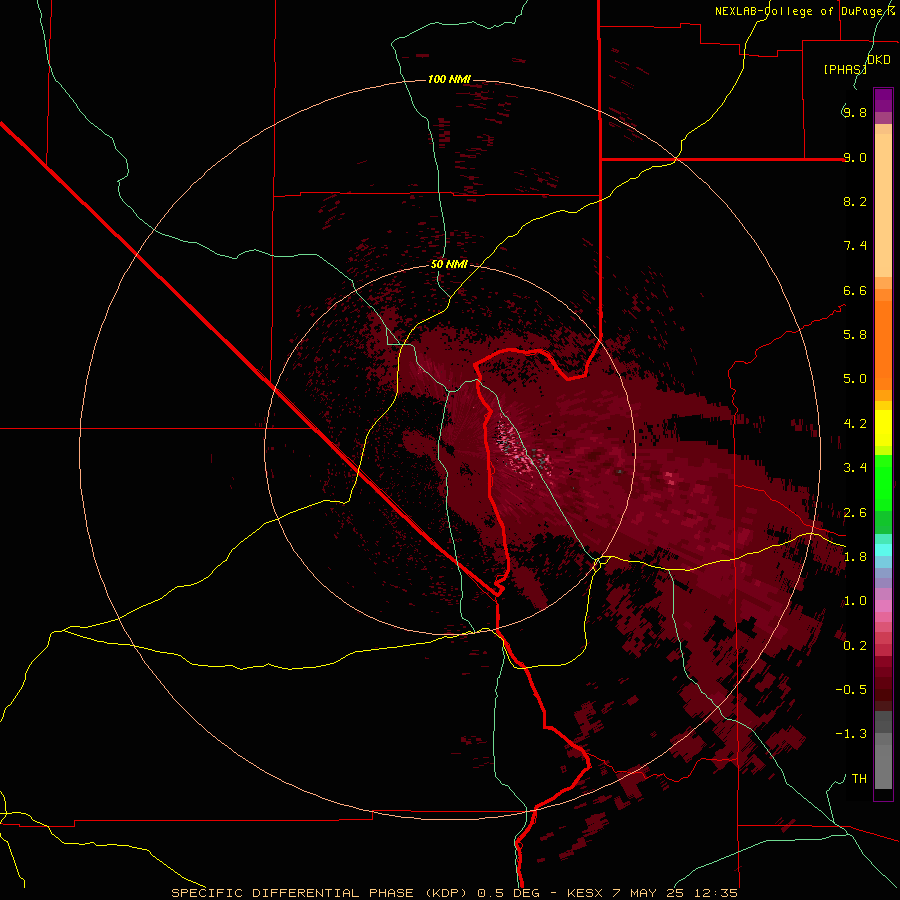Click the pink segment of the color bar
The width and height of the screenshot is (900, 900).
(x=883, y=606)
